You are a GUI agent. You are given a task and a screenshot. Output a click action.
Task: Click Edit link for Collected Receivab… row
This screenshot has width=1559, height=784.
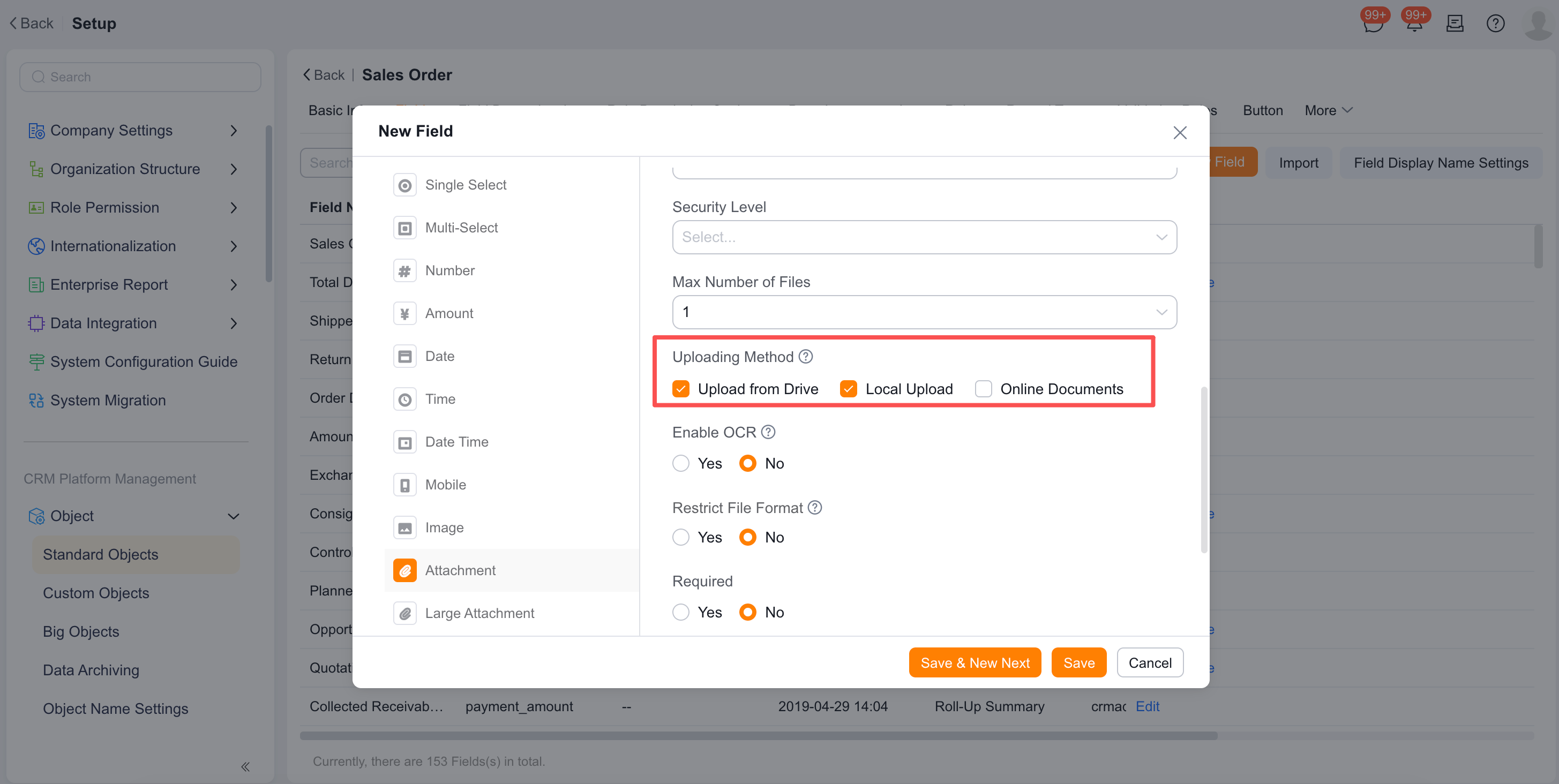pyautogui.click(x=1148, y=706)
